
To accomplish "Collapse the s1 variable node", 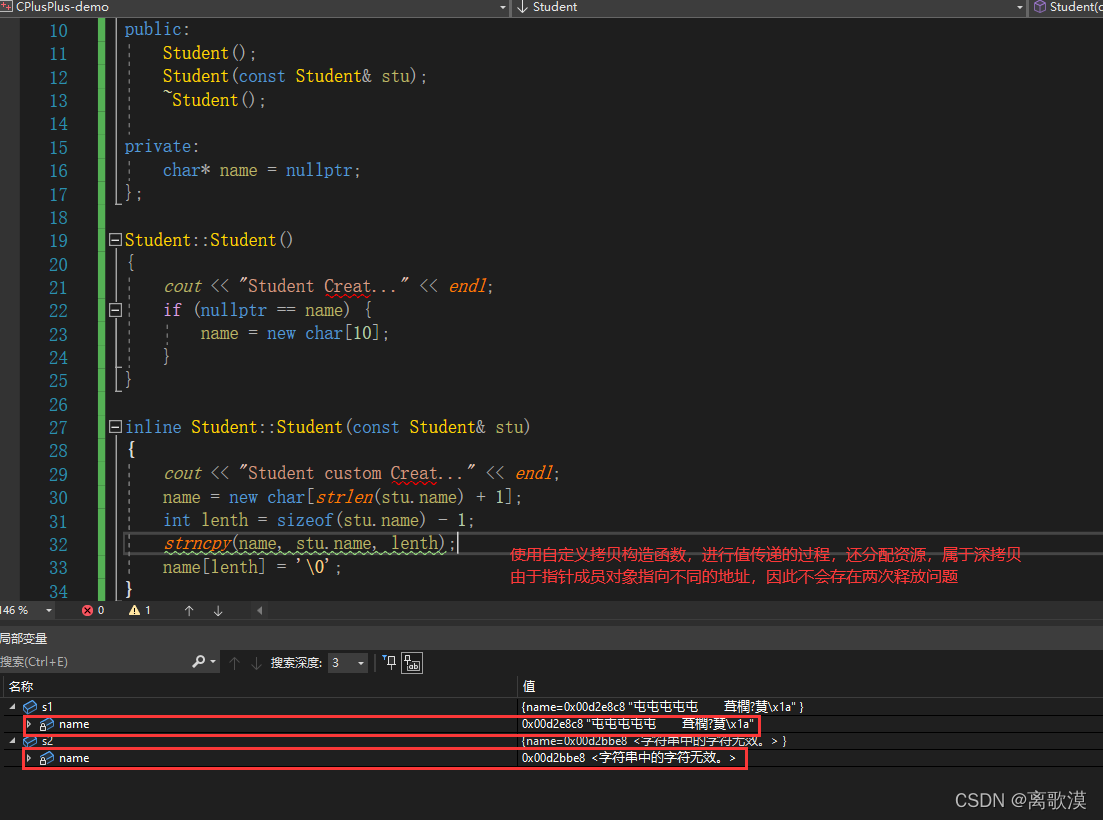I will coord(13,706).
